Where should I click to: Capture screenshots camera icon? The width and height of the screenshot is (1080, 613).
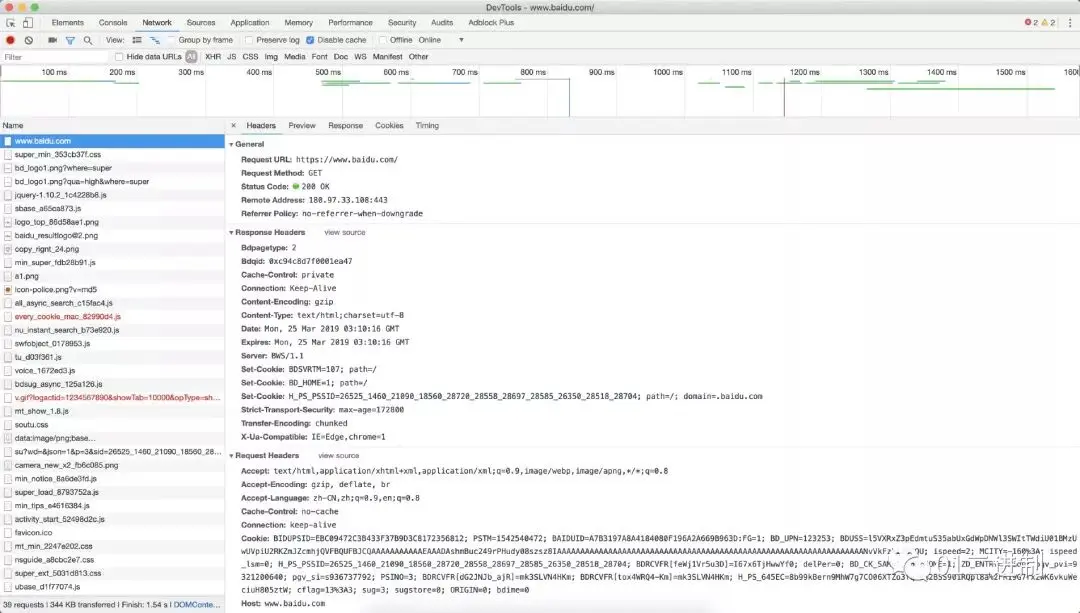point(52,40)
